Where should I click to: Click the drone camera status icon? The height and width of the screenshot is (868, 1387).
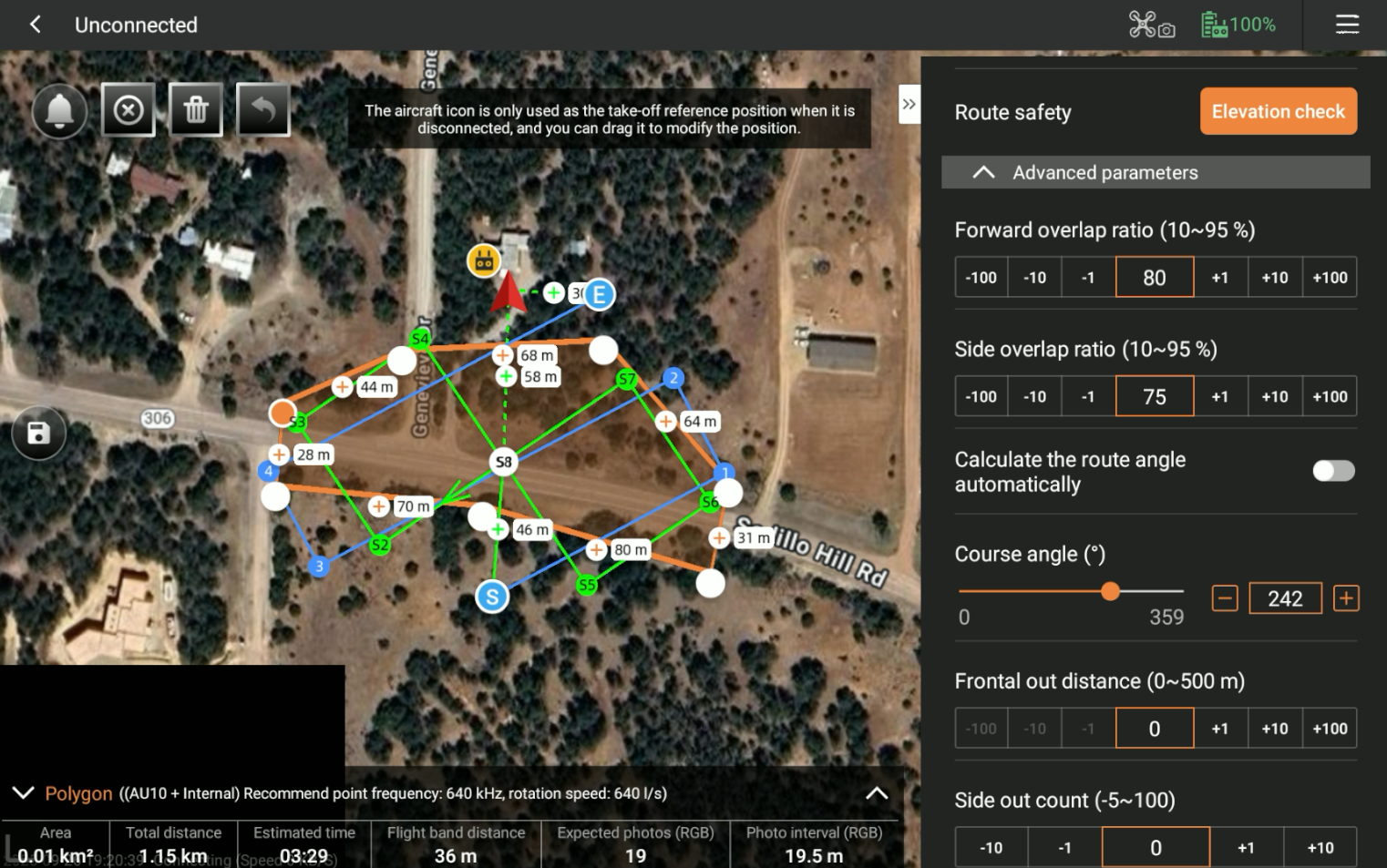[1151, 25]
